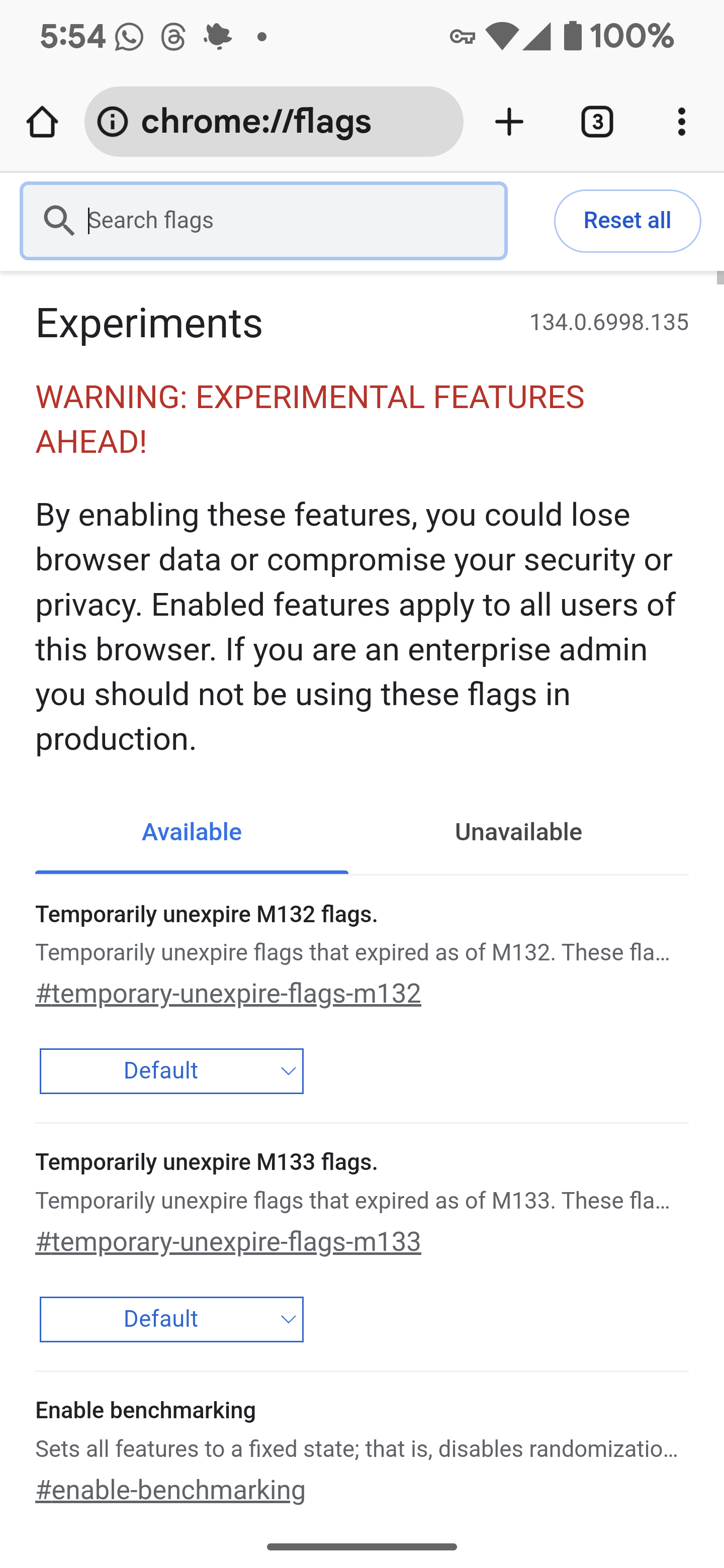
Task: Open the #temporary-unexpire-flags-m132 link
Action: pos(228,994)
